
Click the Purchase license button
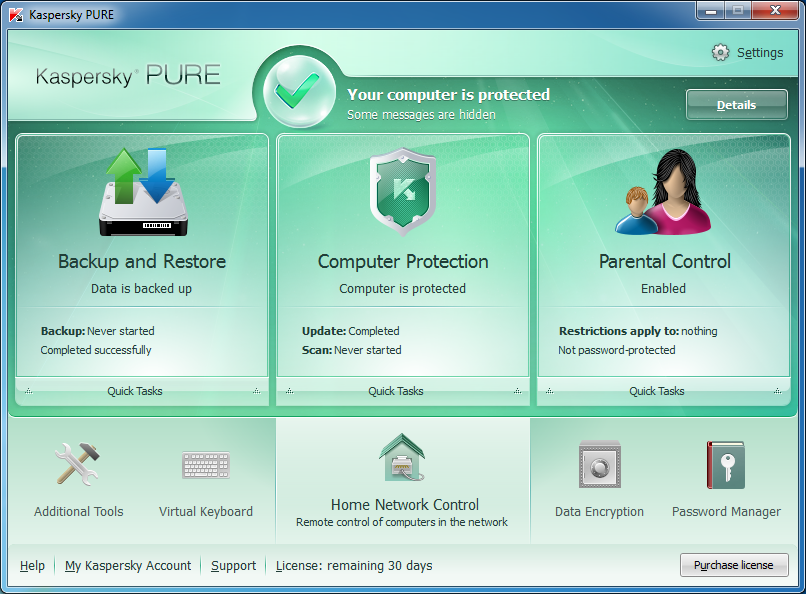coord(734,565)
